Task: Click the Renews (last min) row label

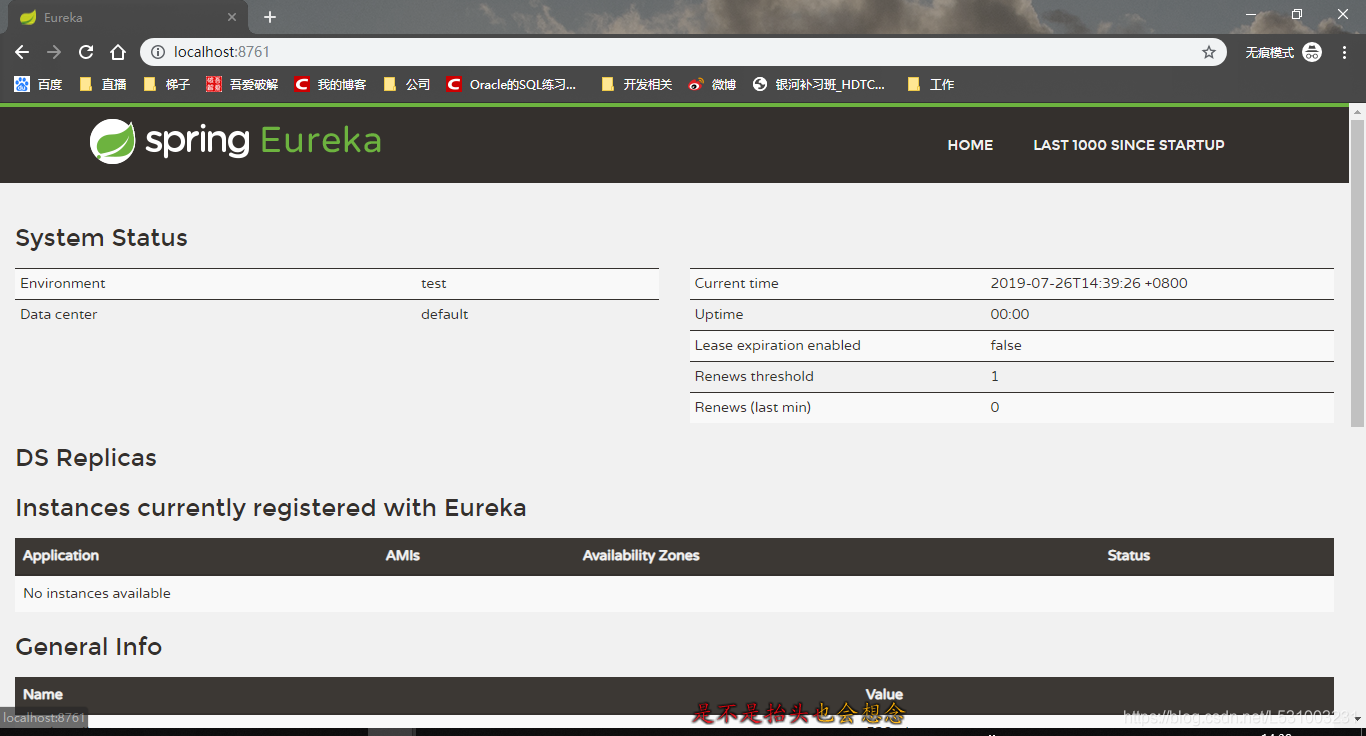Action: pyautogui.click(x=753, y=408)
